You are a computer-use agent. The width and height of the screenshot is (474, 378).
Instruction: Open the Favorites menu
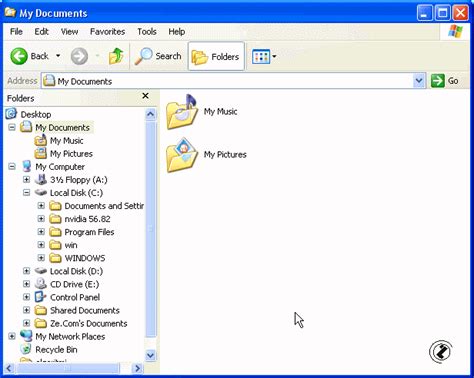click(x=107, y=32)
